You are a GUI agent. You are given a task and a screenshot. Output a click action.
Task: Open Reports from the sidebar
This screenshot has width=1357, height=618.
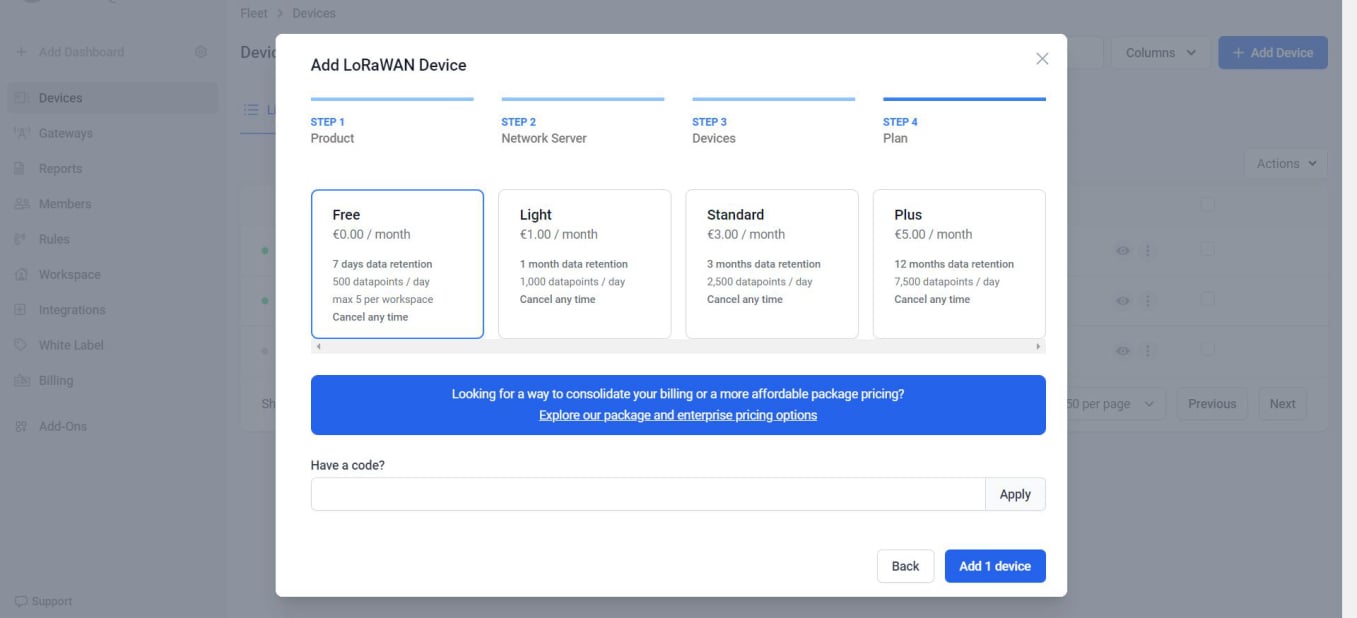pyautogui.click(x=59, y=168)
